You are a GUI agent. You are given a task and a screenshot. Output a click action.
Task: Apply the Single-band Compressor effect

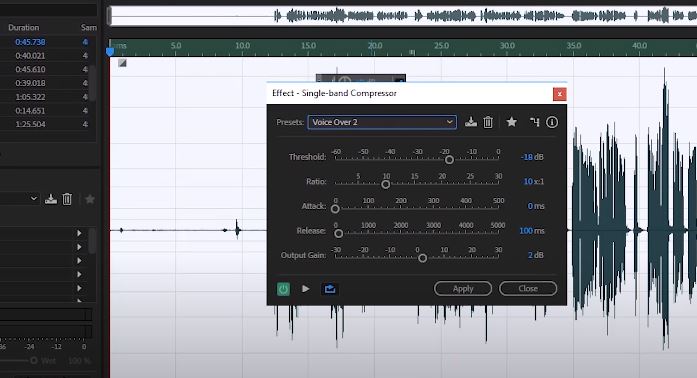pos(463,289)
